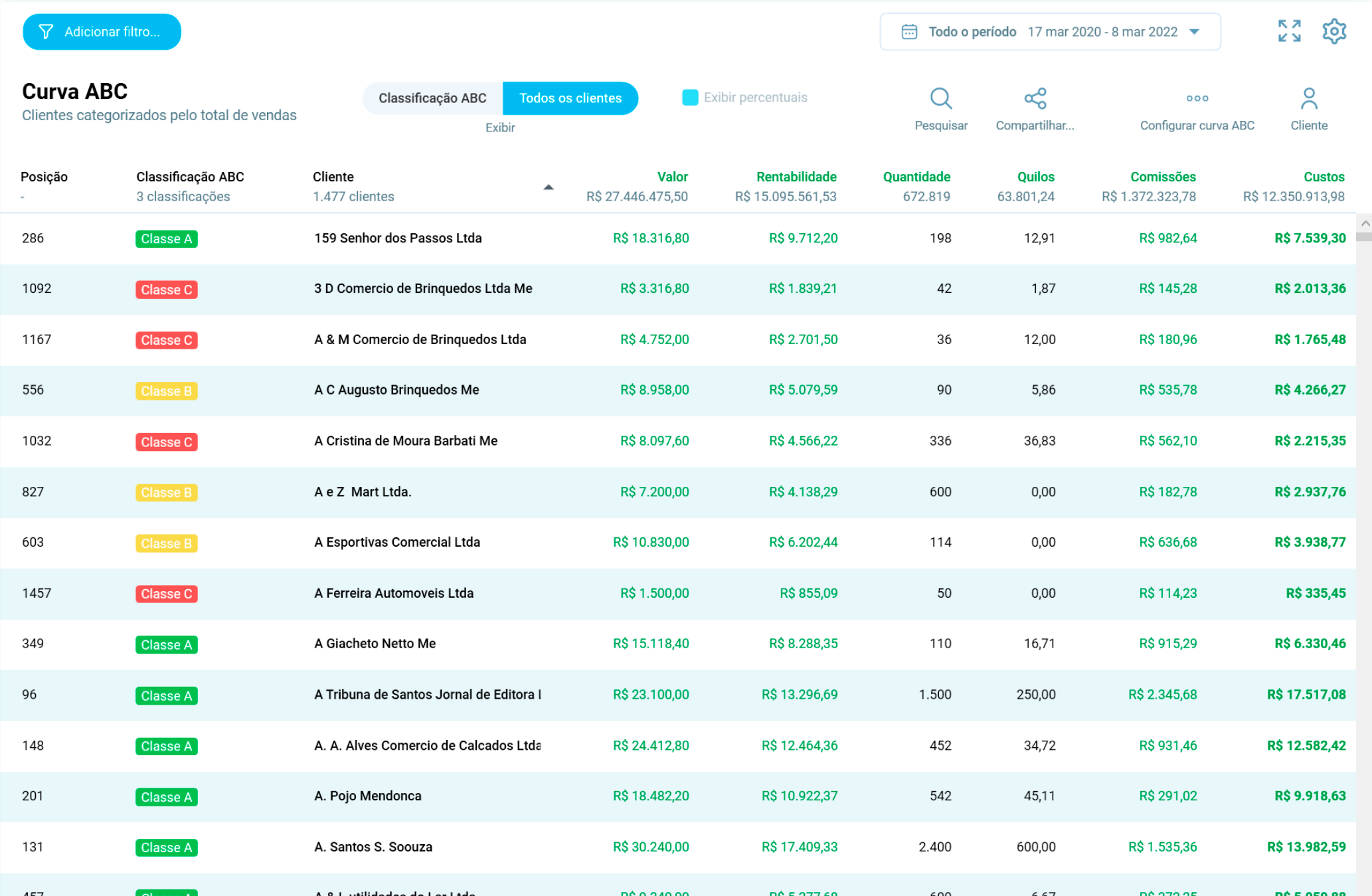The image size is (1372, 896).
Task: Click Classe C badge for 3 D Comercio
Action: (166, 290)
